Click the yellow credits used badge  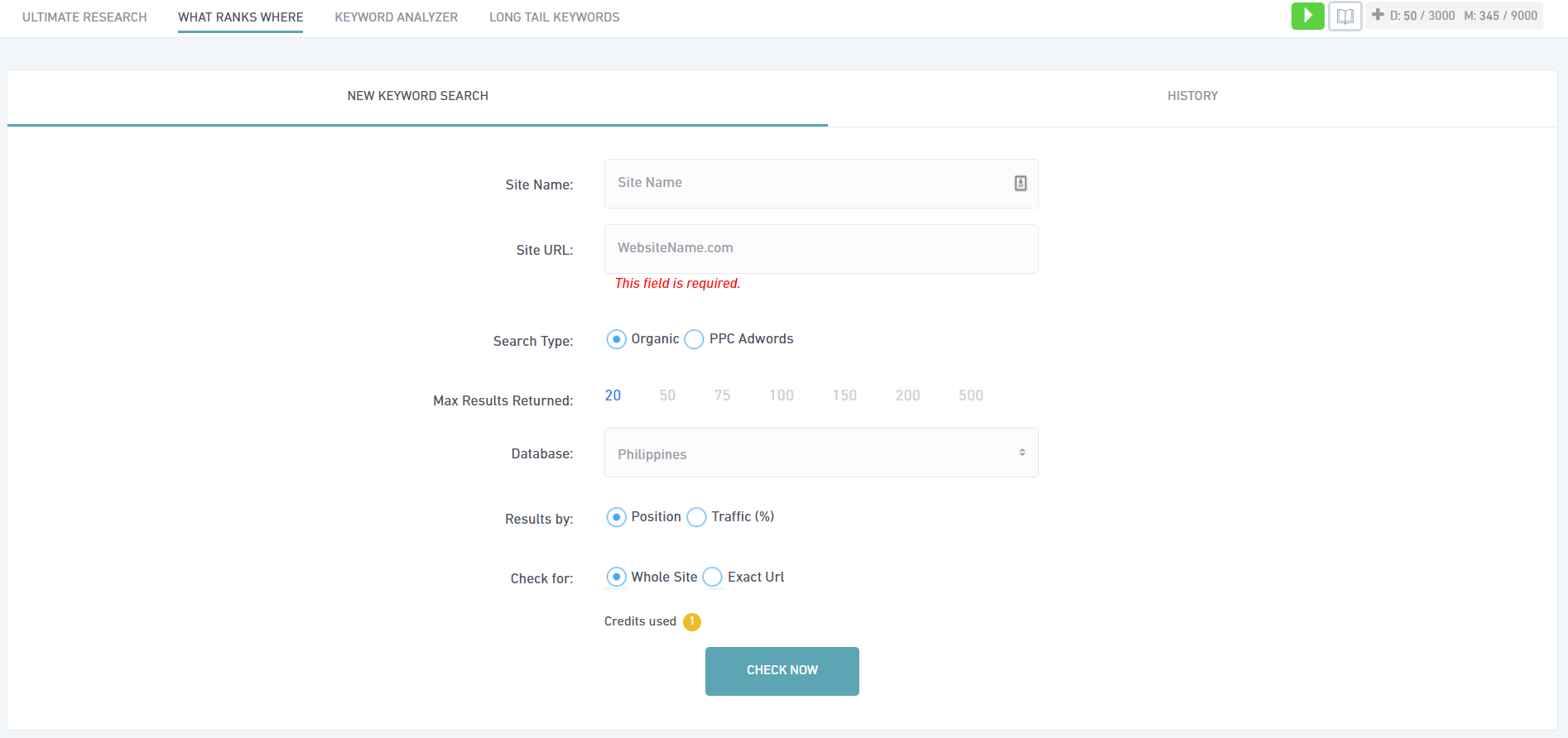(692, 621)
